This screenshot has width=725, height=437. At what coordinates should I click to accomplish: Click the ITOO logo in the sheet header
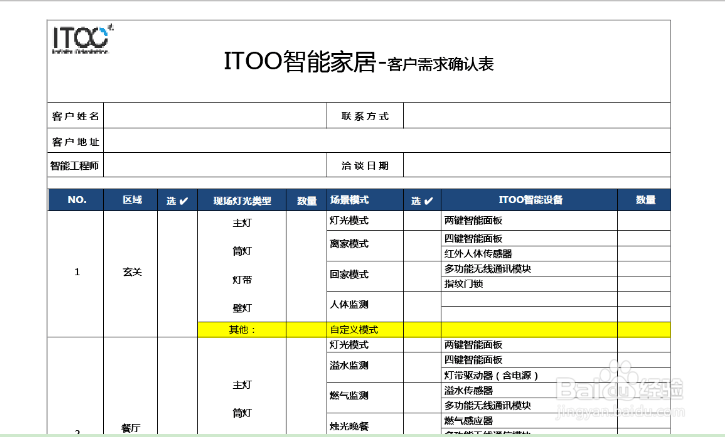pyautogui.click(x=82, y=39)
